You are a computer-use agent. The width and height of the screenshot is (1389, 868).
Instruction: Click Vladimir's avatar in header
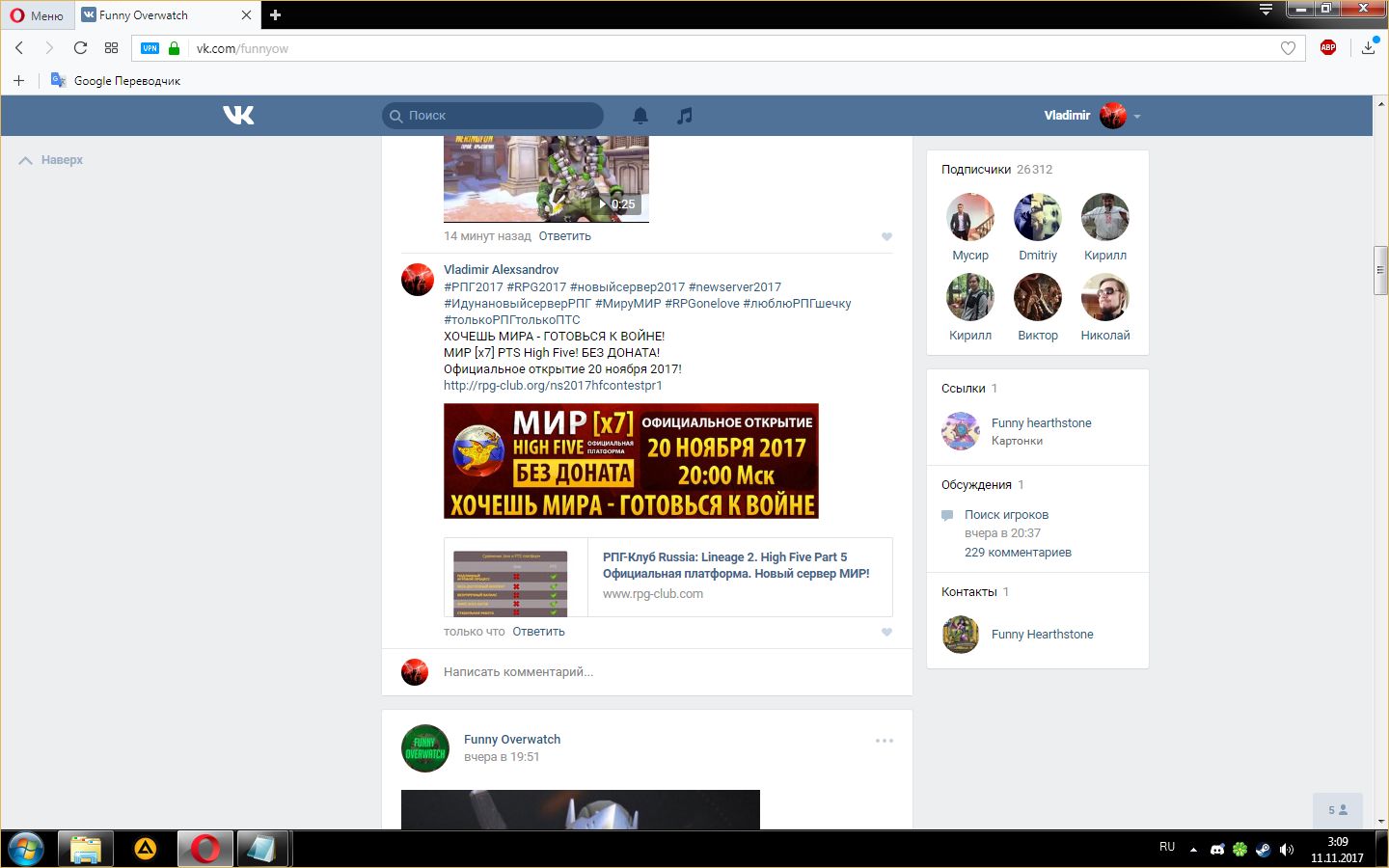pyautogui.click(x=1113, y=116)
